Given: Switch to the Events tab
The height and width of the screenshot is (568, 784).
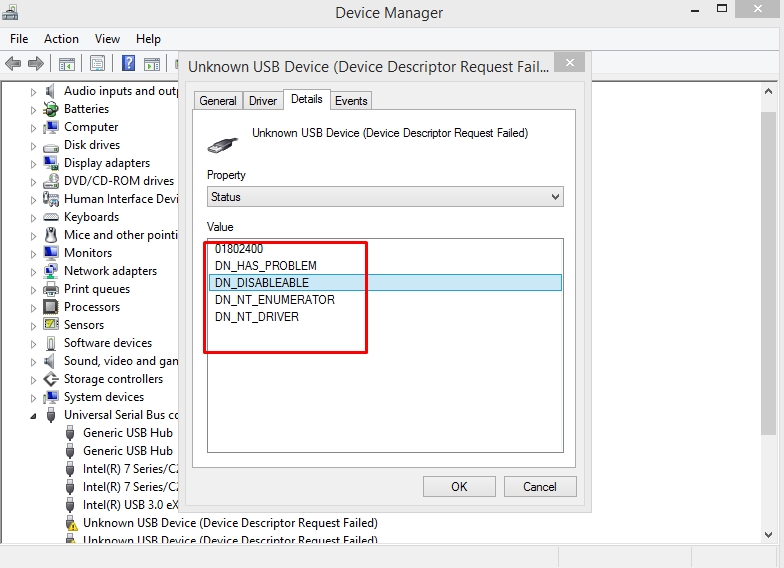Looking at the screenshot, I should pyautogui.click(x=351, y=101).
